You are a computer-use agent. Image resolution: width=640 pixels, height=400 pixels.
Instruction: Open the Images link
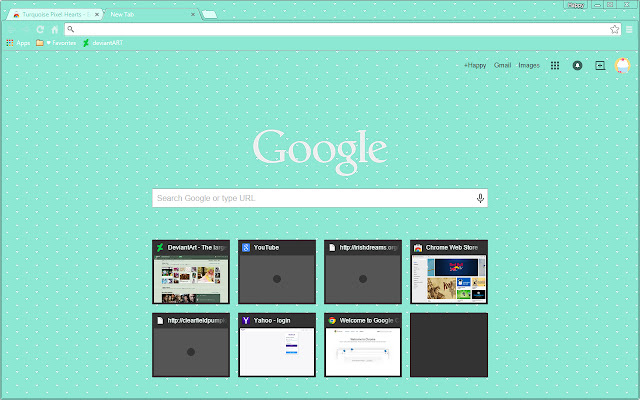point(529,65)
